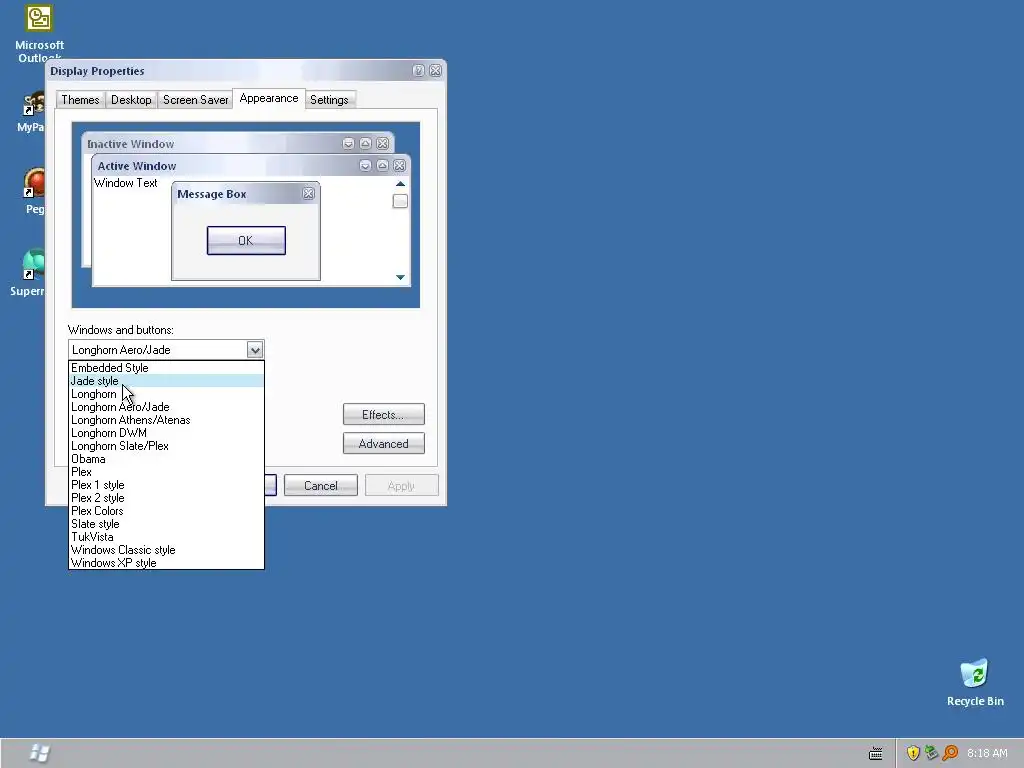Open the on-screen keyboard taskbar icon
Screen dimensions: 1024x768
coord(876,754)
